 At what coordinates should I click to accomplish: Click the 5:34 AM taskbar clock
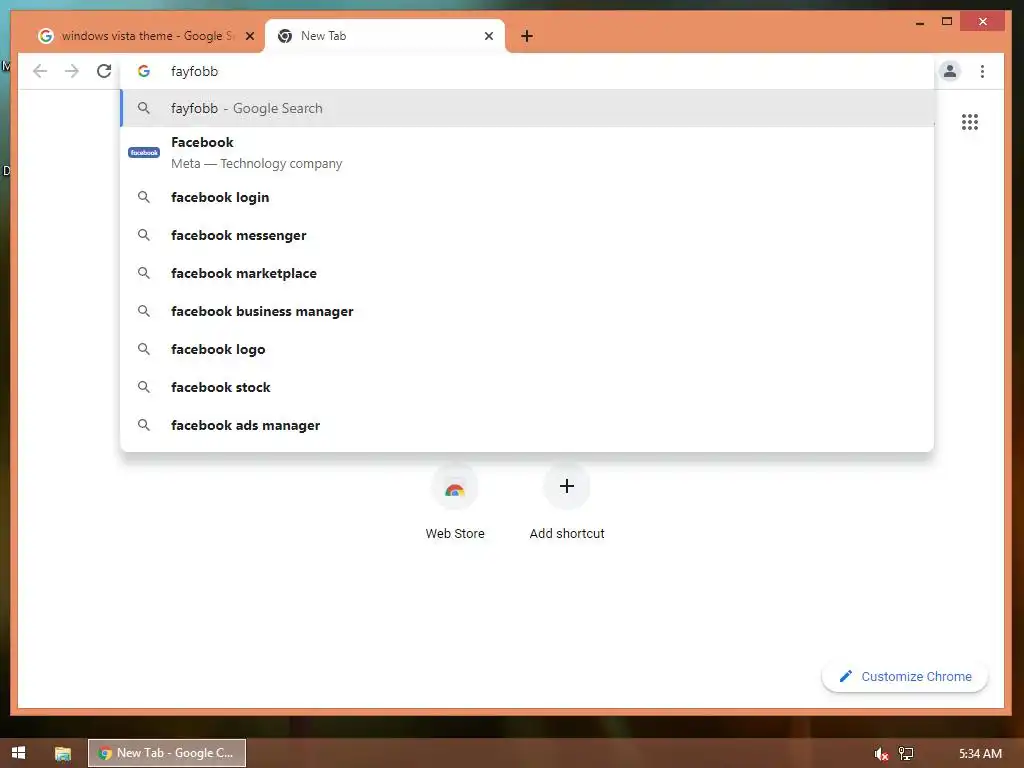click(980, 754)
